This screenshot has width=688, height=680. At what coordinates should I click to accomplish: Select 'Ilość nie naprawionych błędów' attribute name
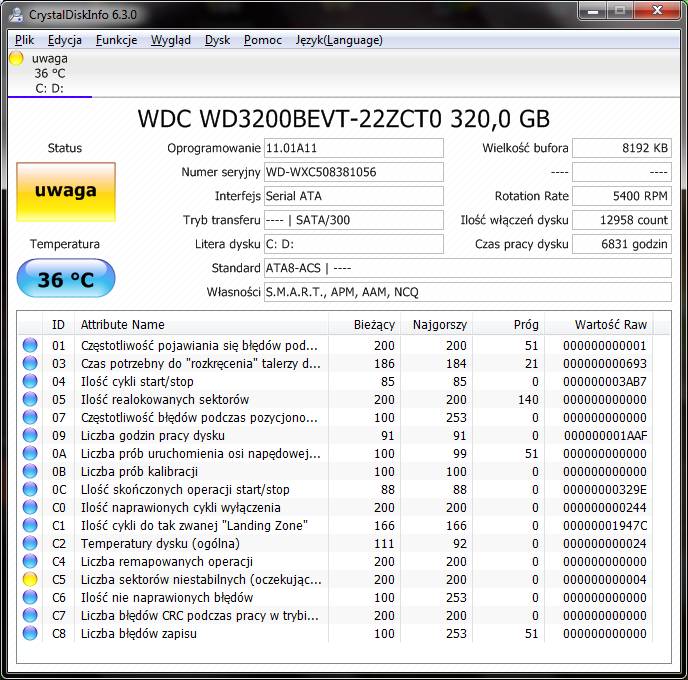167,598
